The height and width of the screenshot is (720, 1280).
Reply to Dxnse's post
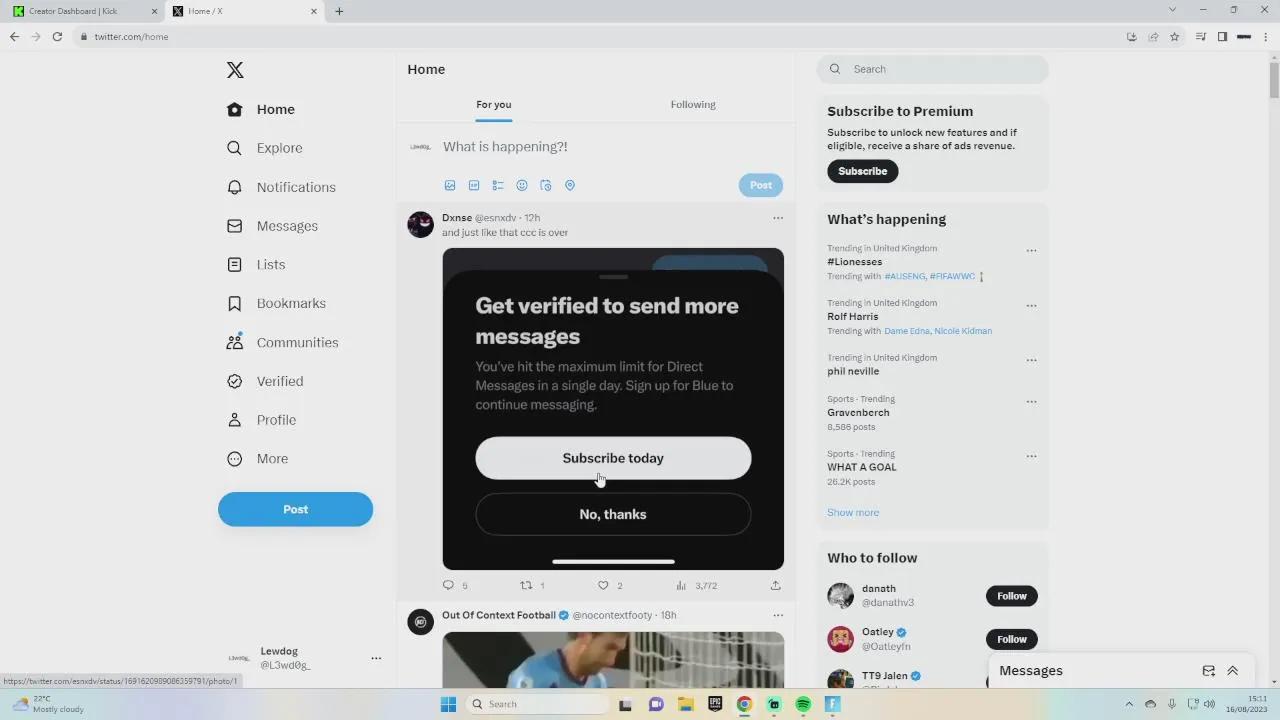[449, 585]
